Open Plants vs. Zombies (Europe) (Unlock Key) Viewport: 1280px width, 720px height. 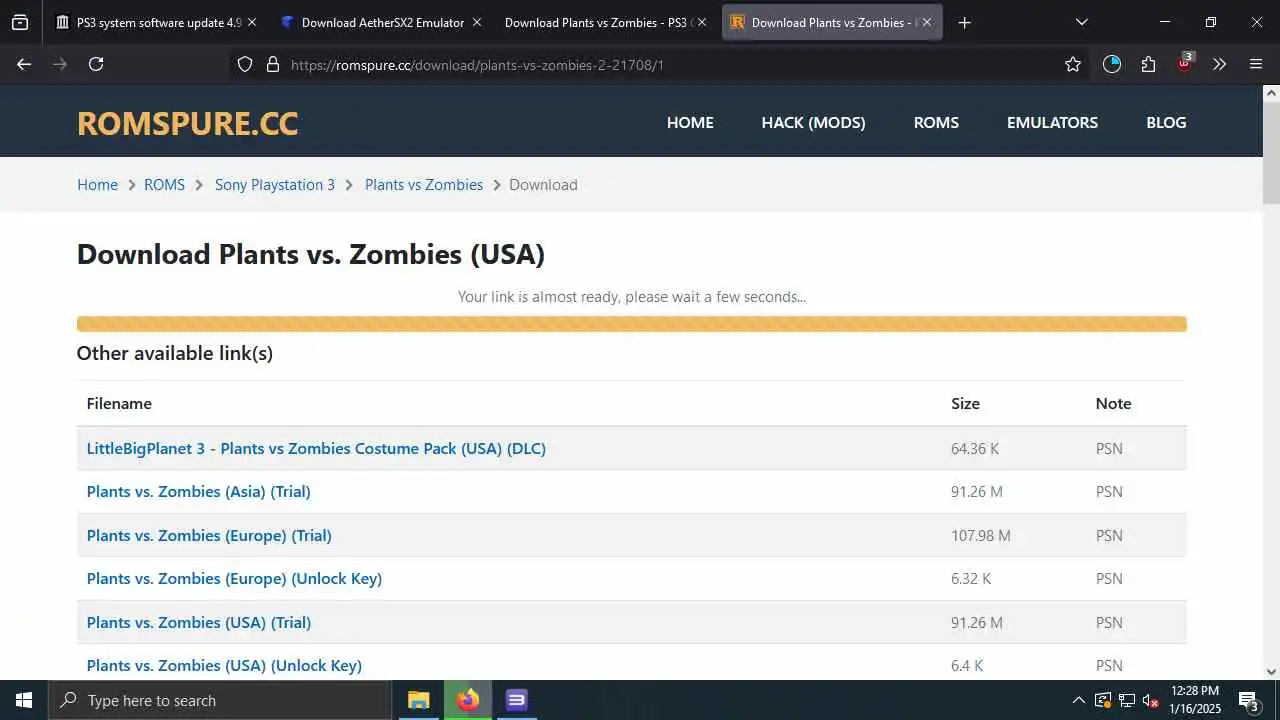coord(234,578)
